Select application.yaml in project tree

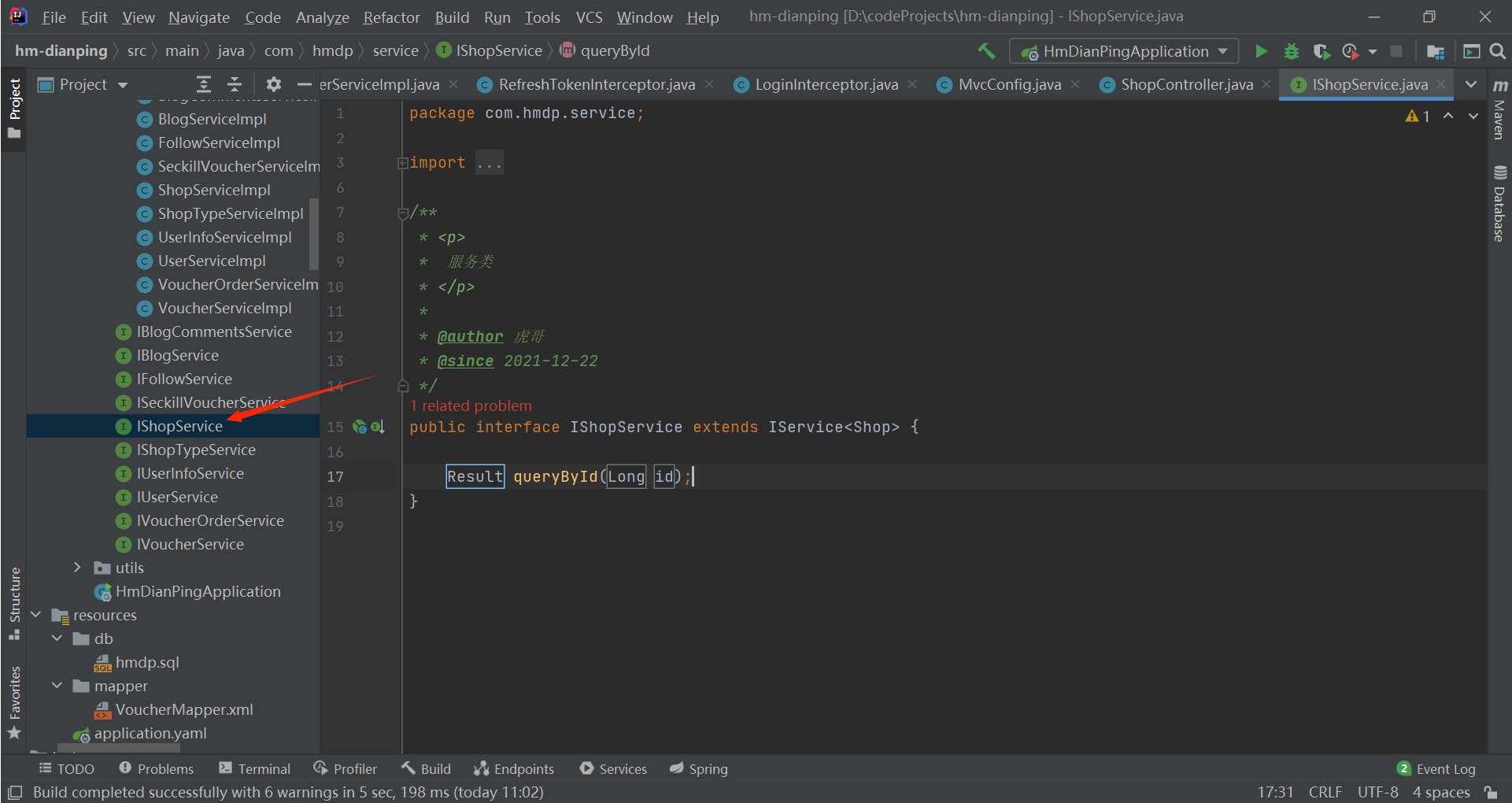[x=150, y=733]
